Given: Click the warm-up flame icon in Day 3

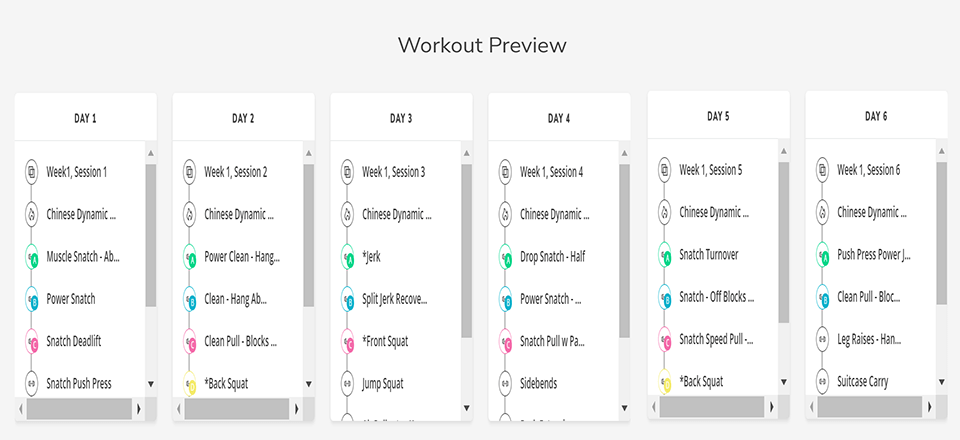Looking at the screenshot, I should tap(348, 215).
